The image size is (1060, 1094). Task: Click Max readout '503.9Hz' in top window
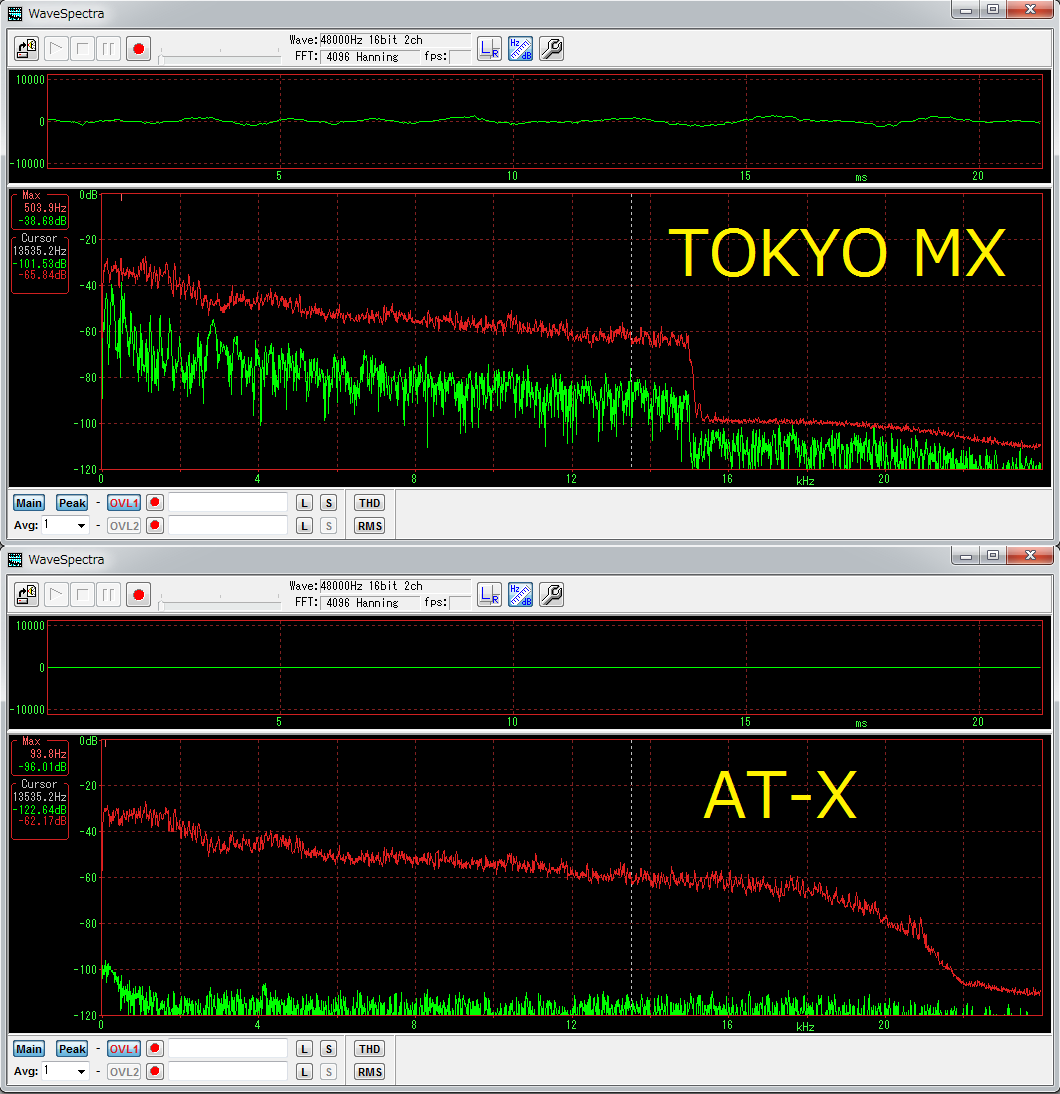[45, 208]
